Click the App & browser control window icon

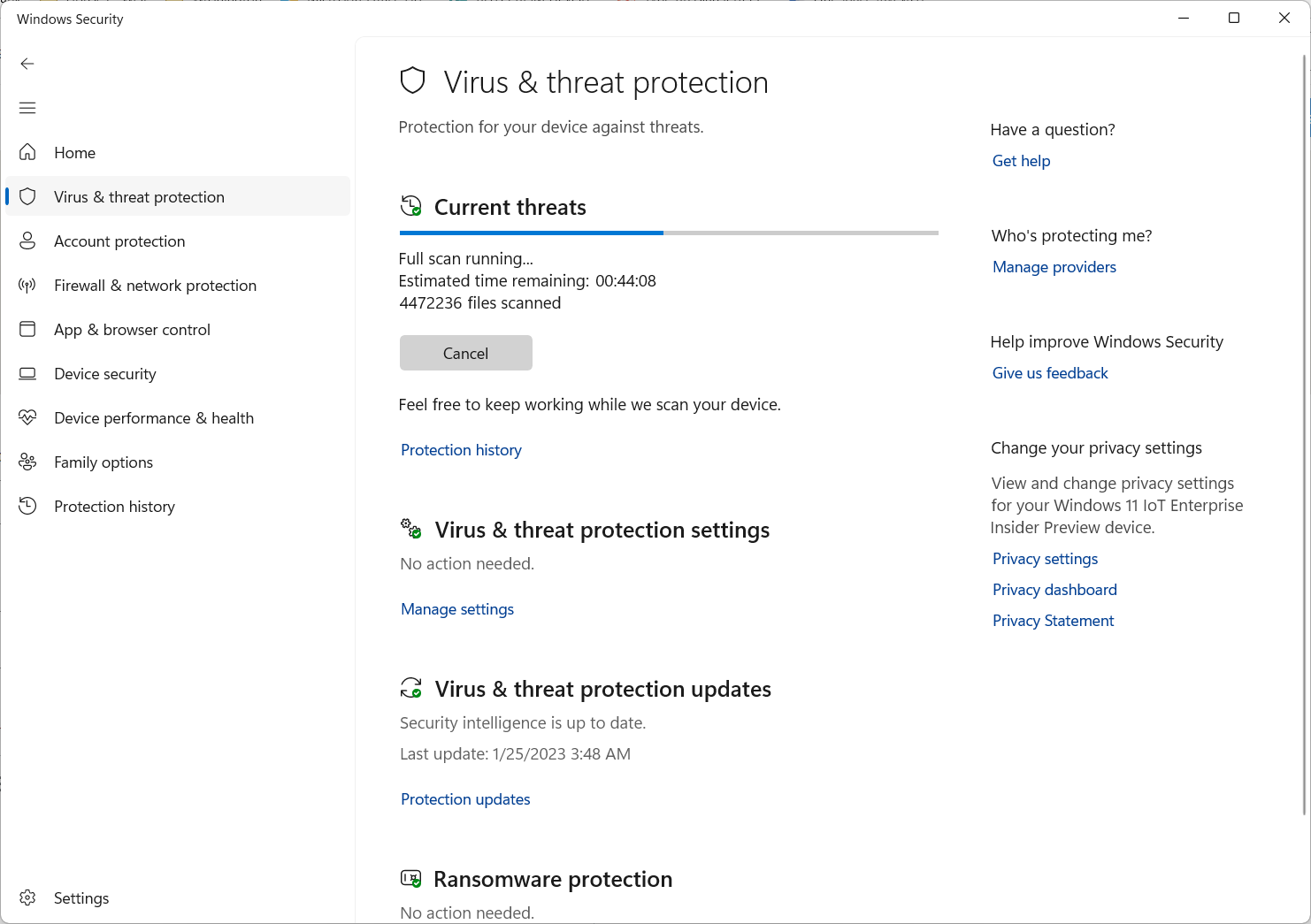click(27, 329)
